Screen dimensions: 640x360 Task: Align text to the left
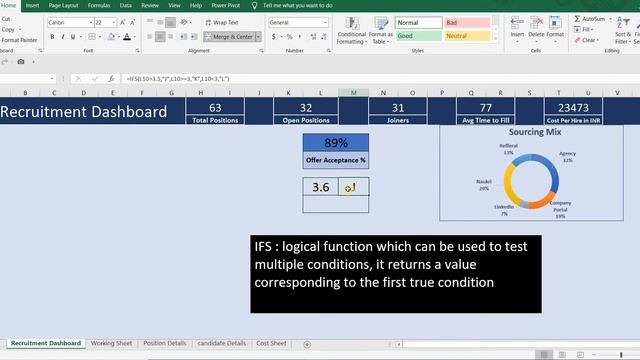pyautogui.click(x=150, y=37)
